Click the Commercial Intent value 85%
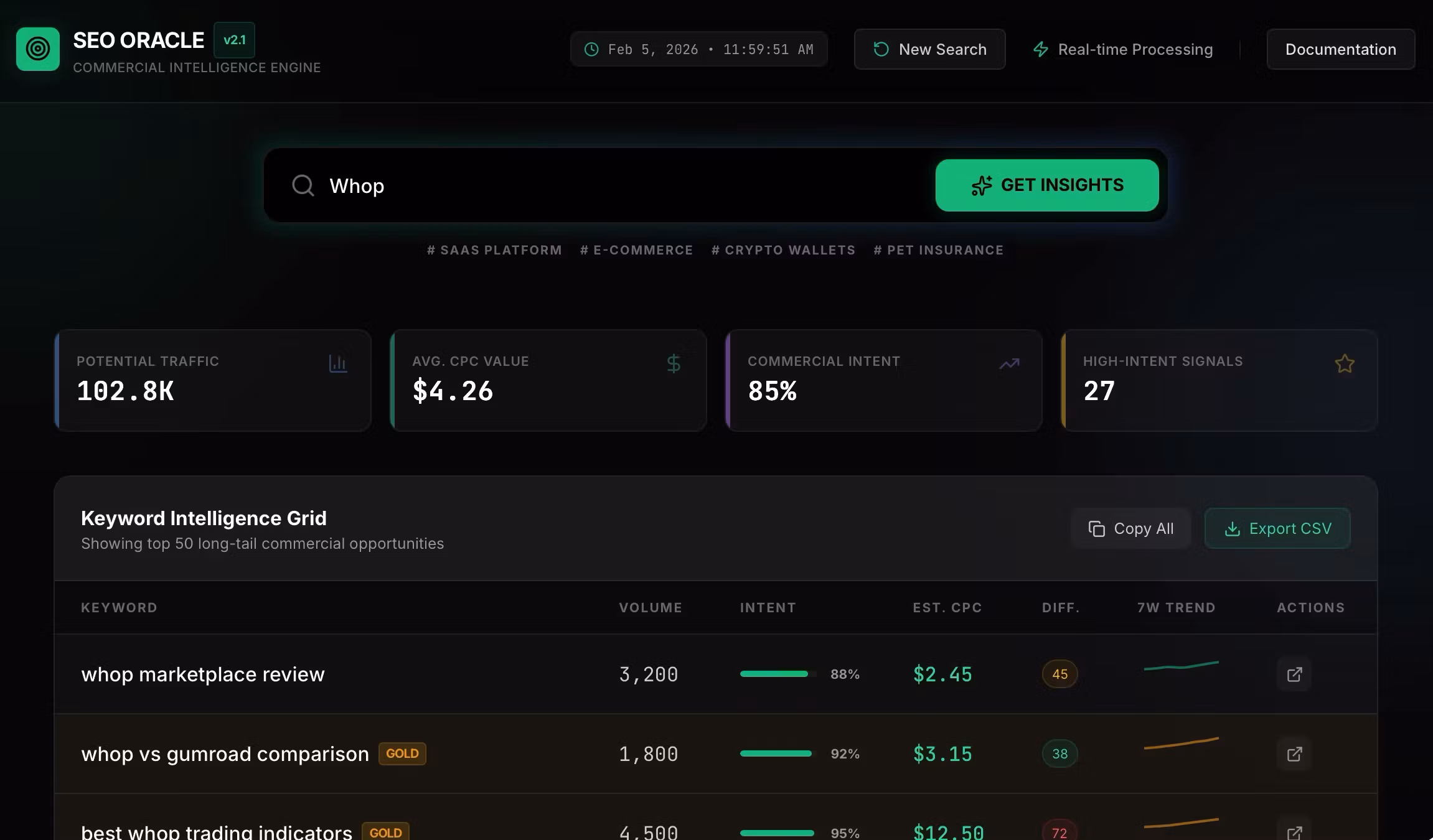 [772, 391]
